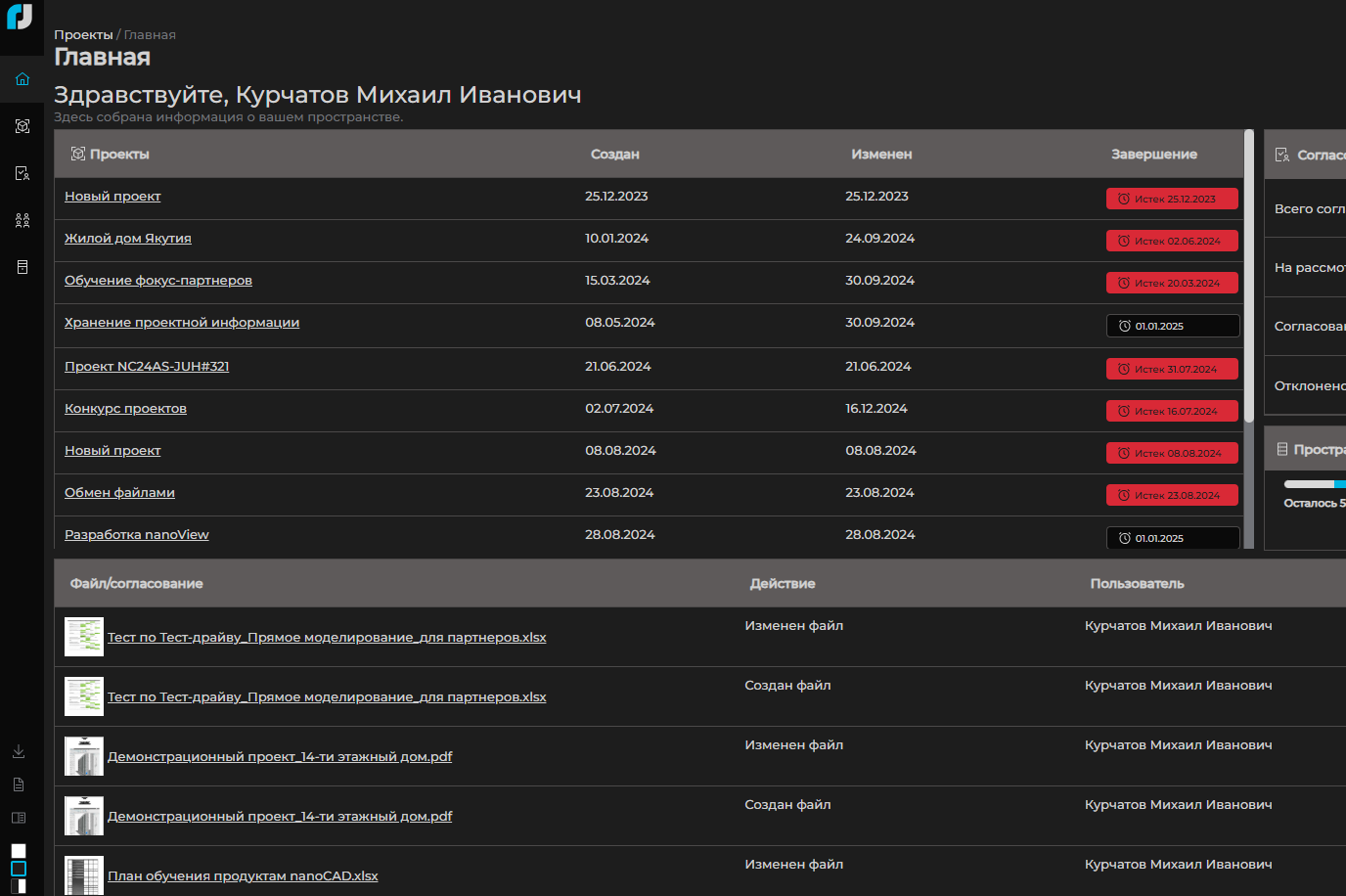Open the 'Конкурс проектов' project link
Screen dimensions: 1346x896
pos(125,409)
